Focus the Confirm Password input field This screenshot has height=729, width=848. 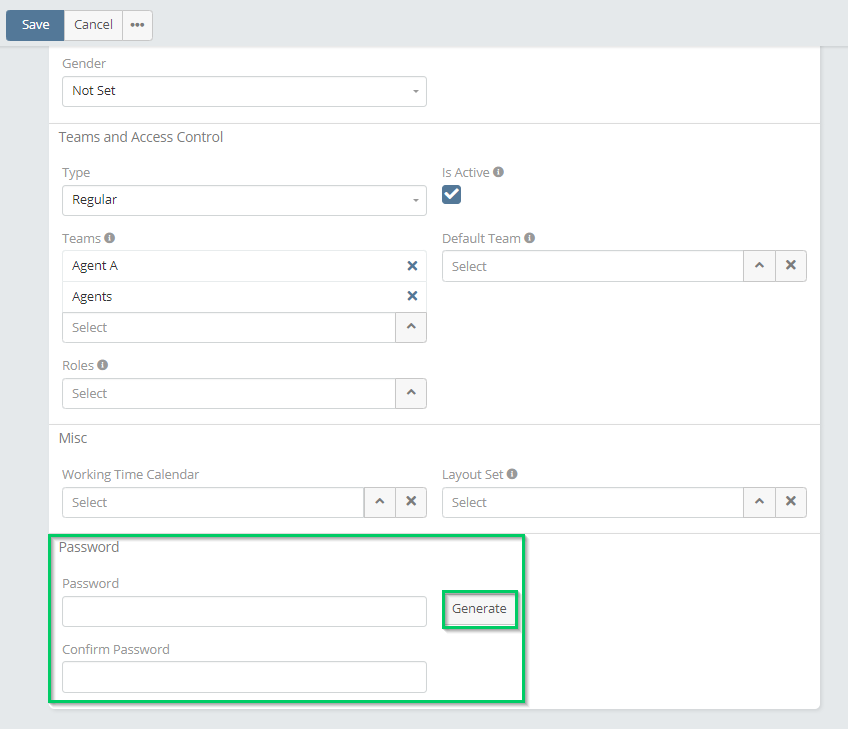[x=244, y=677]
